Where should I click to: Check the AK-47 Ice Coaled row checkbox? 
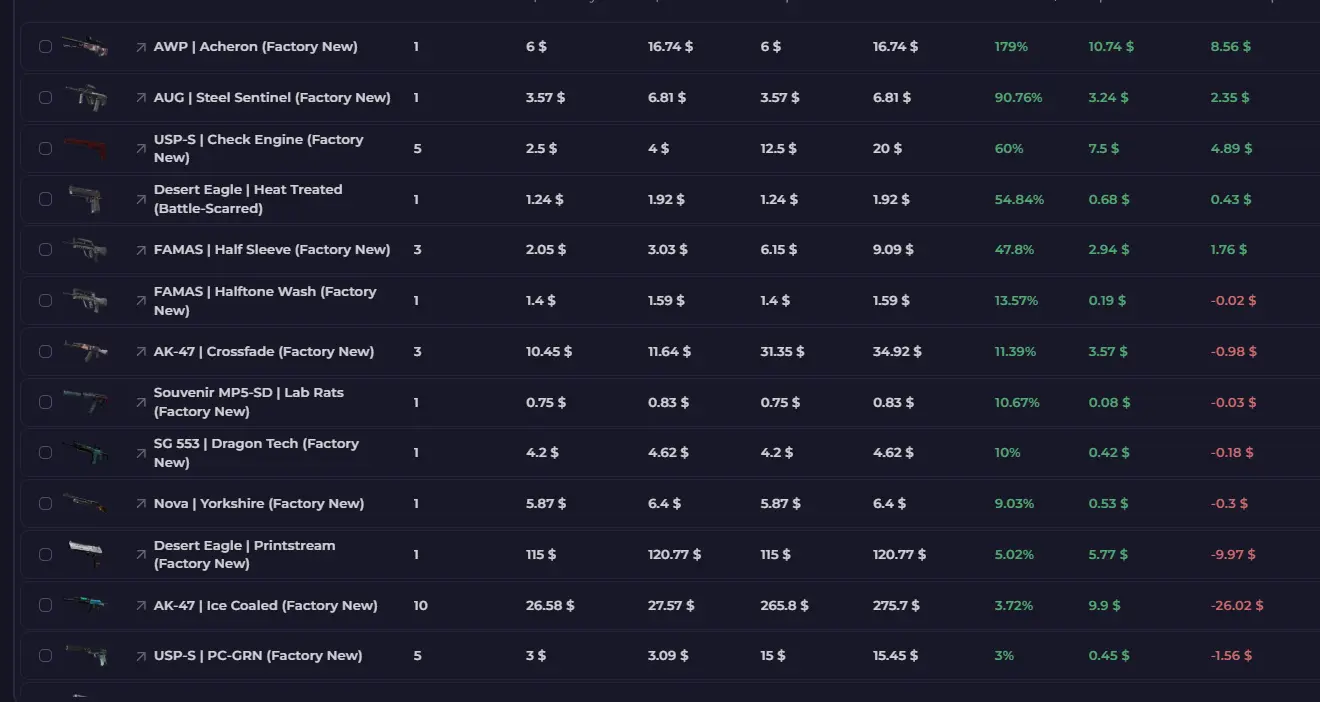pyautogui.click(x=45, y=606)
